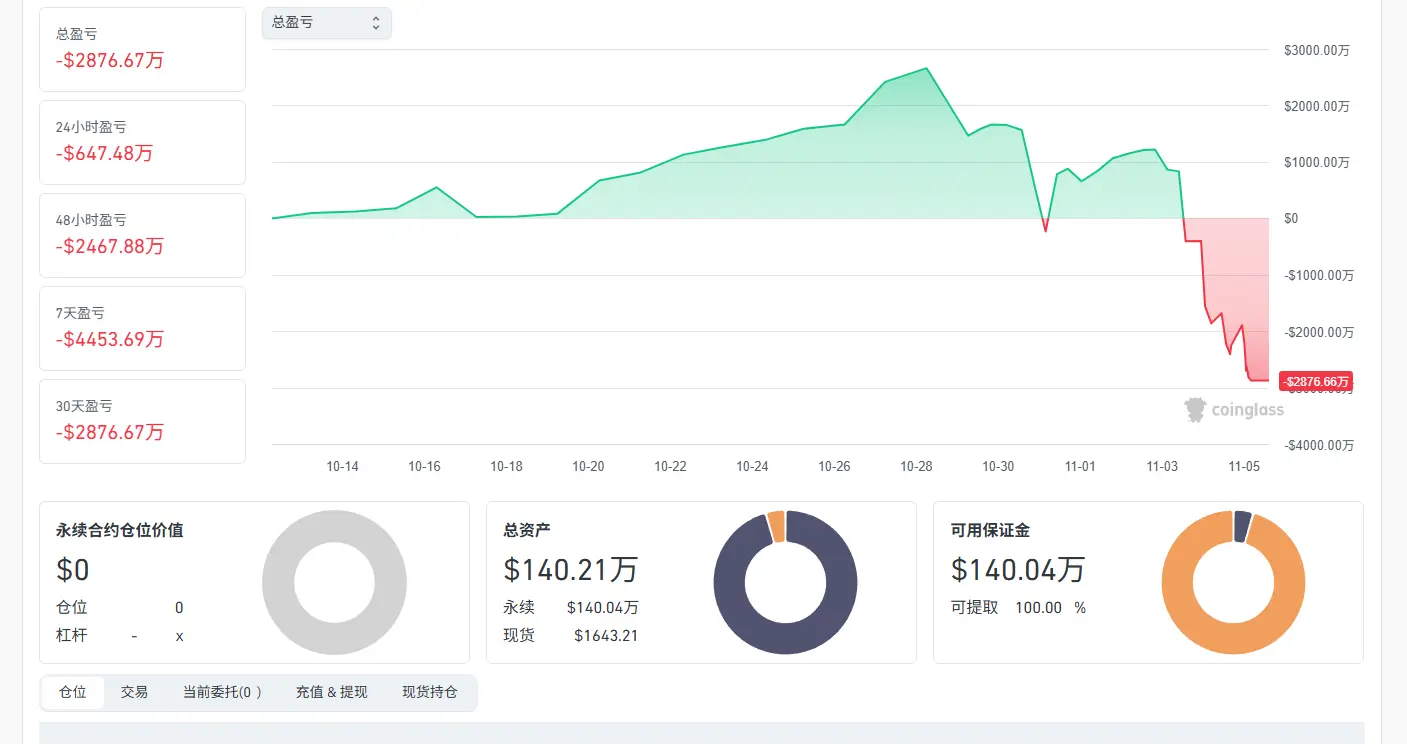Click the -$2876.67万 value under 30天盈亏
This screenshot has height=744, width=1407.
pos(110,432)
